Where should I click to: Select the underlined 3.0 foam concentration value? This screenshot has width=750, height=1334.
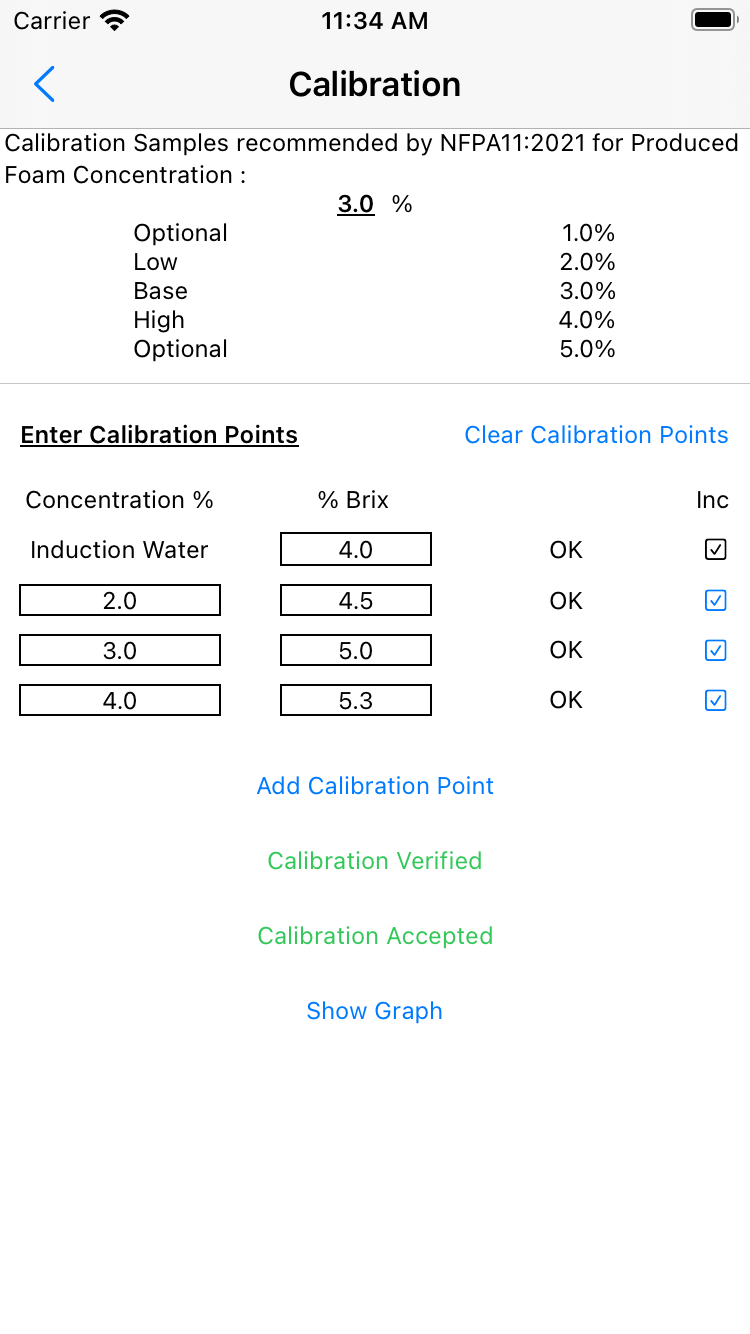click(356, 204)
